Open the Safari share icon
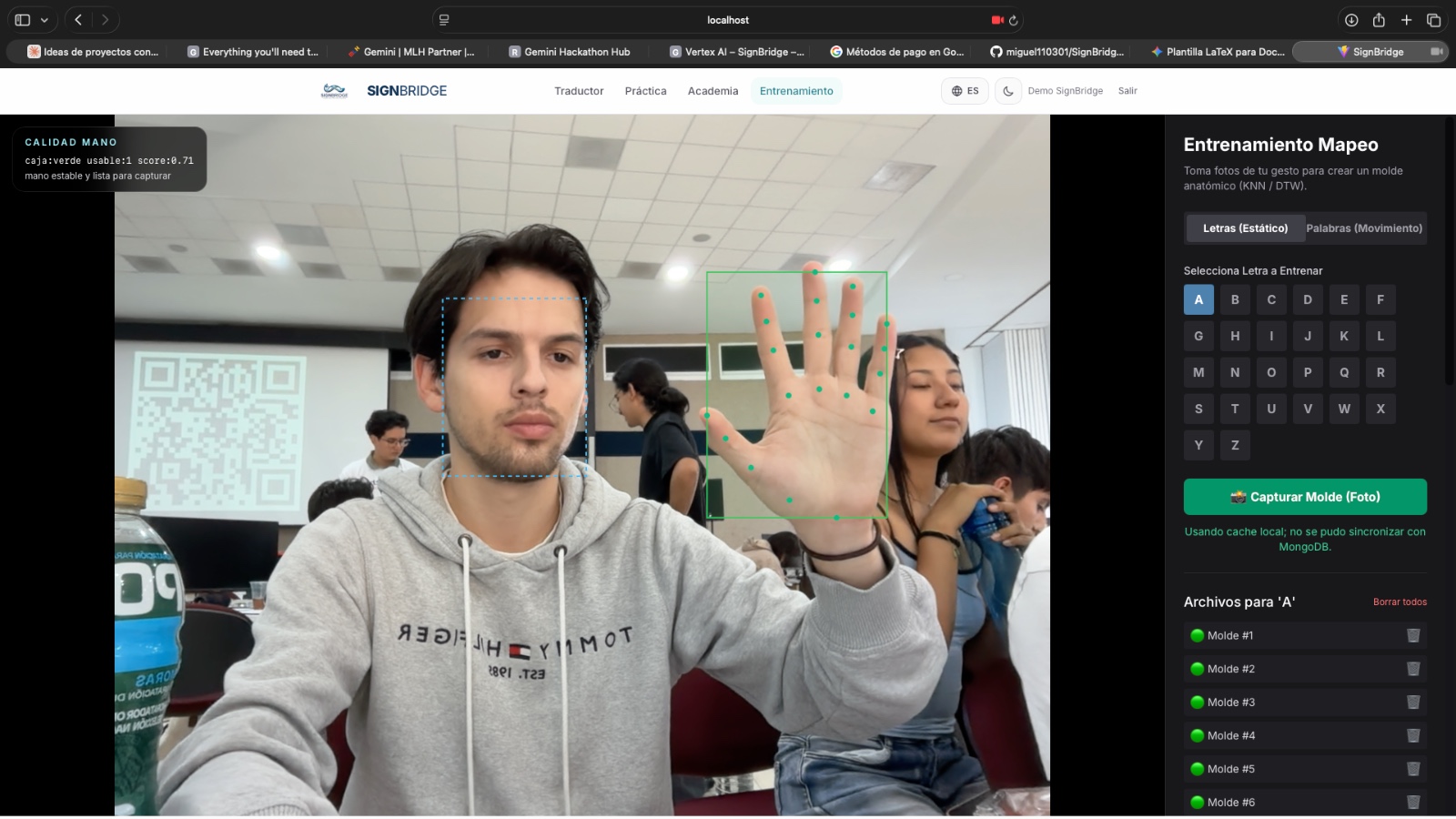The image size is (1456, 819). coord(1379,20)
